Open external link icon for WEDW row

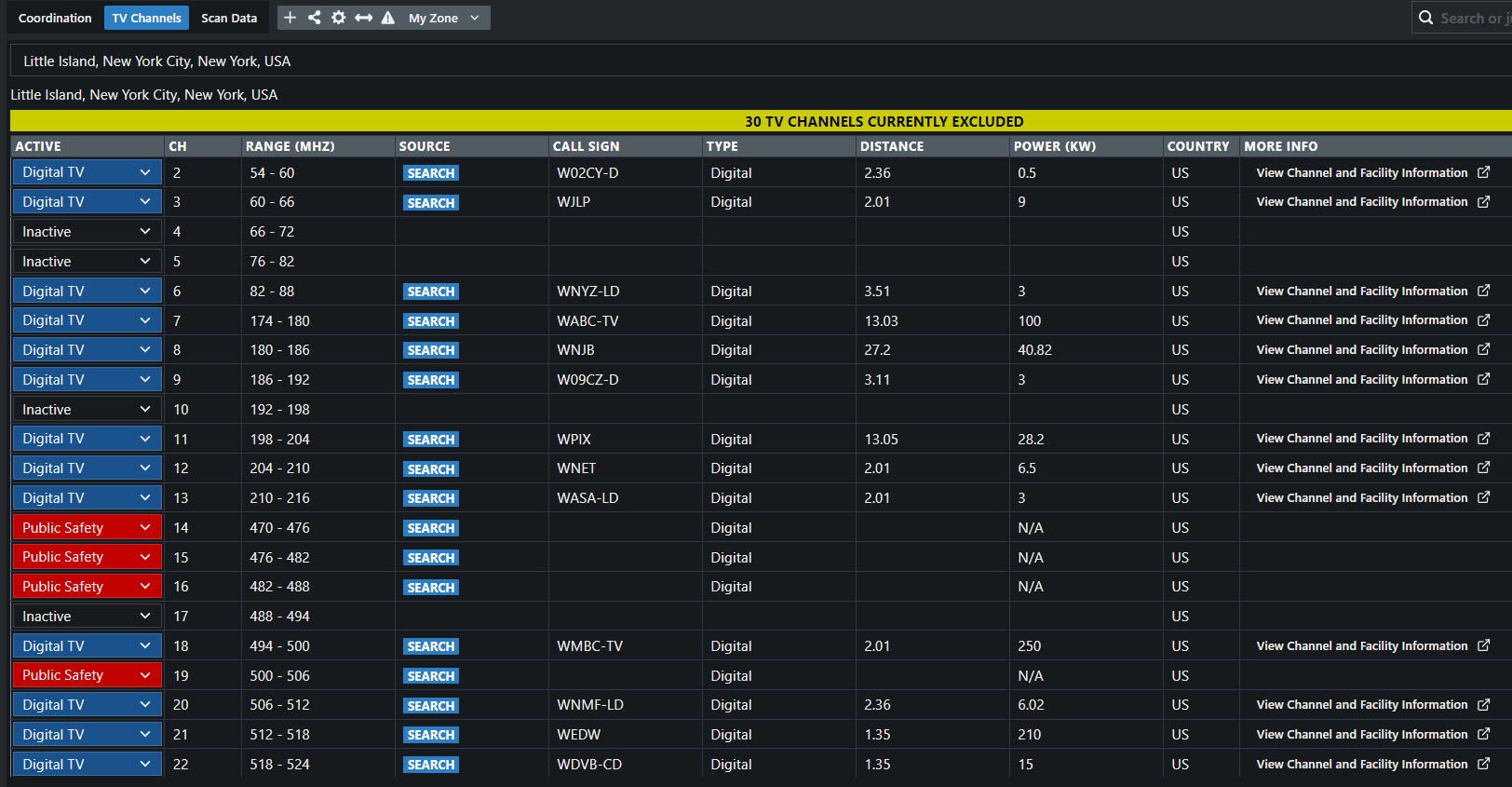(x=1483, y=734)
